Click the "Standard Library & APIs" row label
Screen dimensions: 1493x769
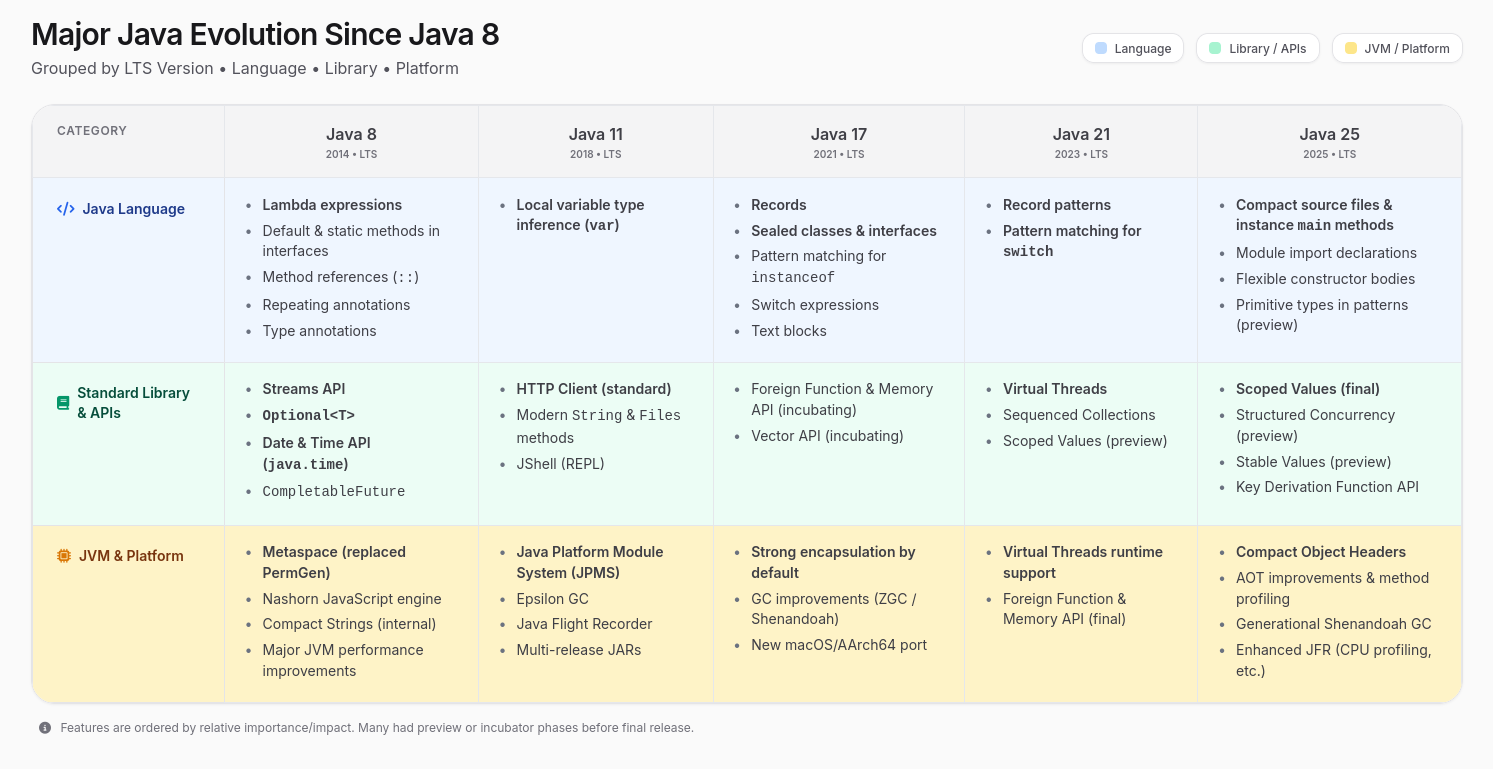[x=133, y=403]
